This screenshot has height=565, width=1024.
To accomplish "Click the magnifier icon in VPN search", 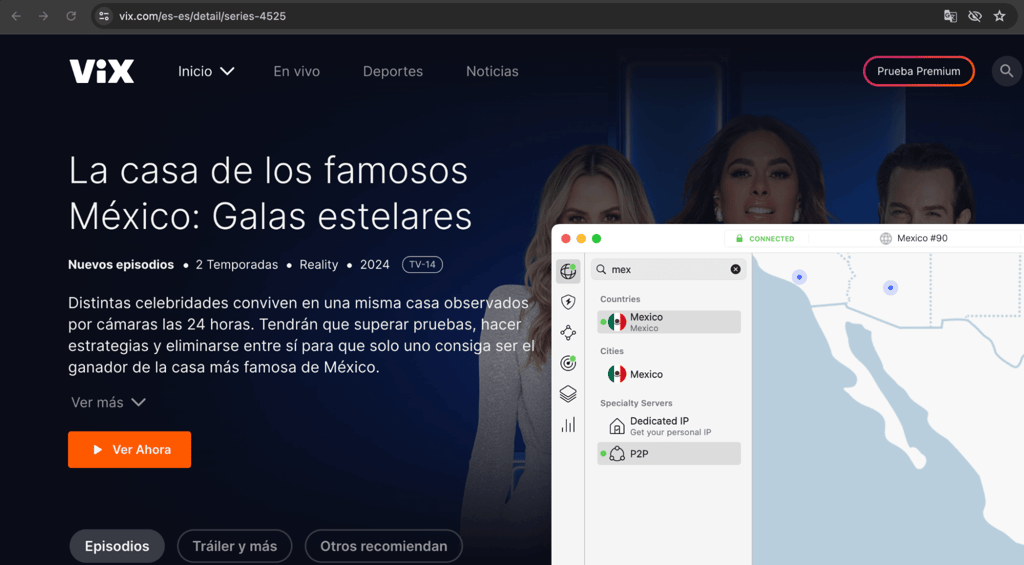I will [x=601, y=269].
